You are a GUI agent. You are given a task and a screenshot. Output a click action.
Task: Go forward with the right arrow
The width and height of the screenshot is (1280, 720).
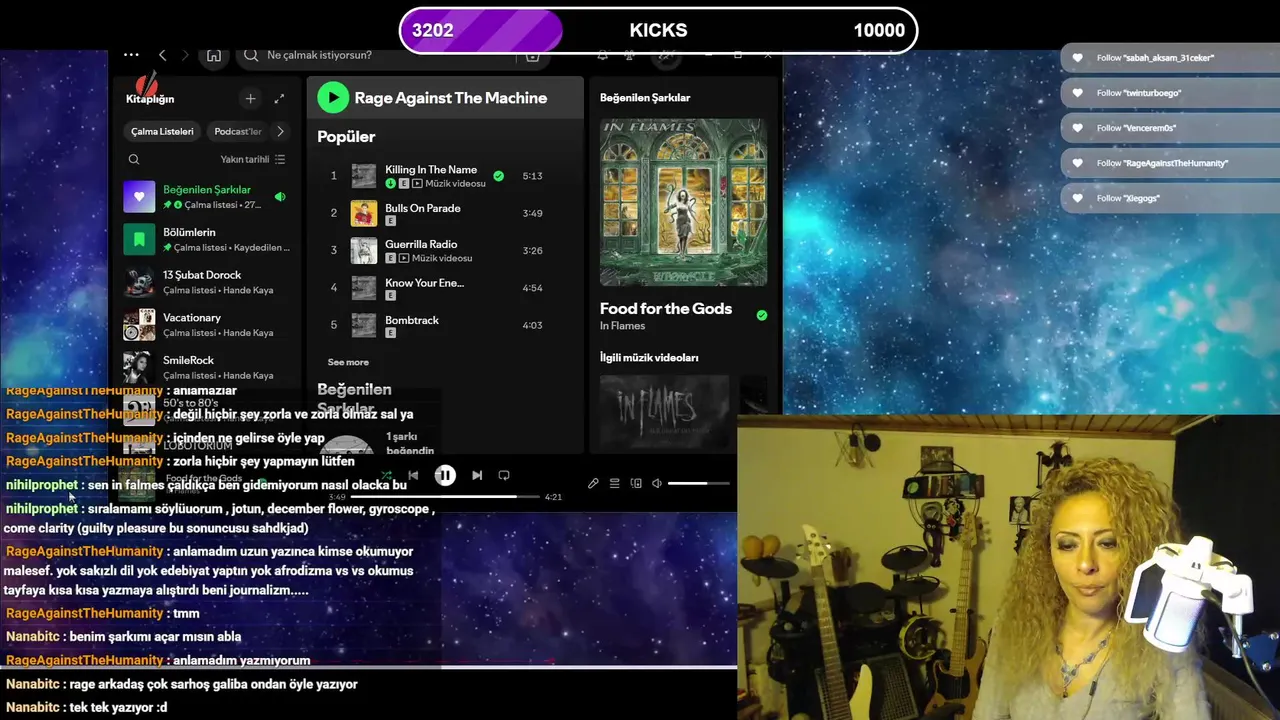(x=185, y=56)
